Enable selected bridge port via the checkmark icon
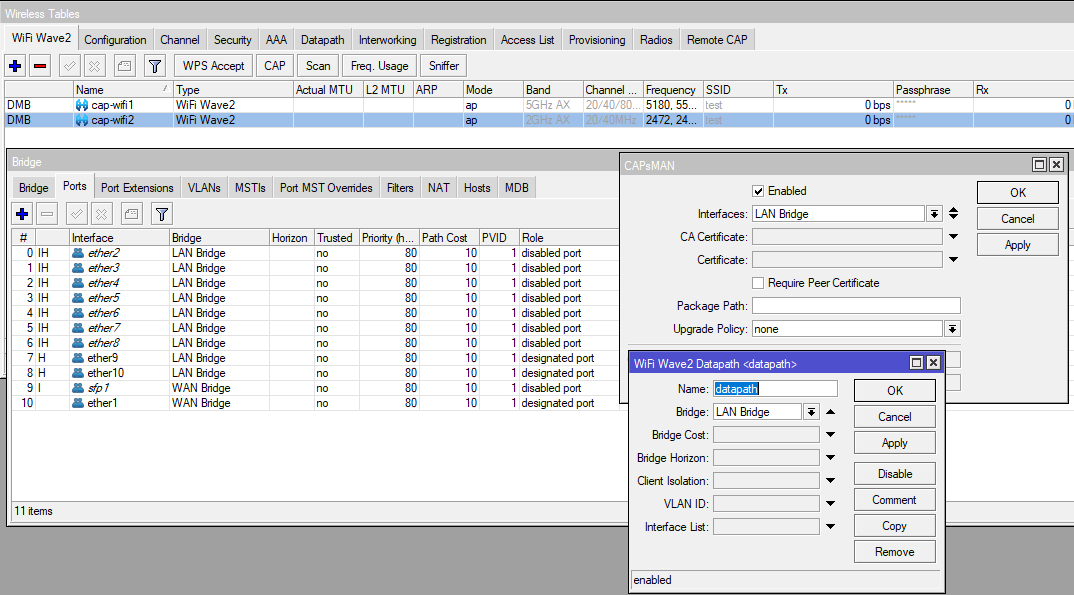The height and width of the screenshot is (595, 1074). point(76,213)
